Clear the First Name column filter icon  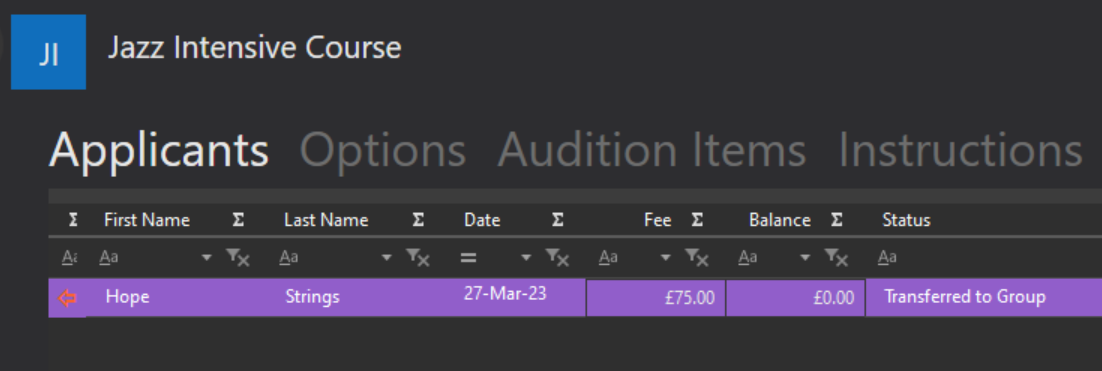[x=238, y=258]
